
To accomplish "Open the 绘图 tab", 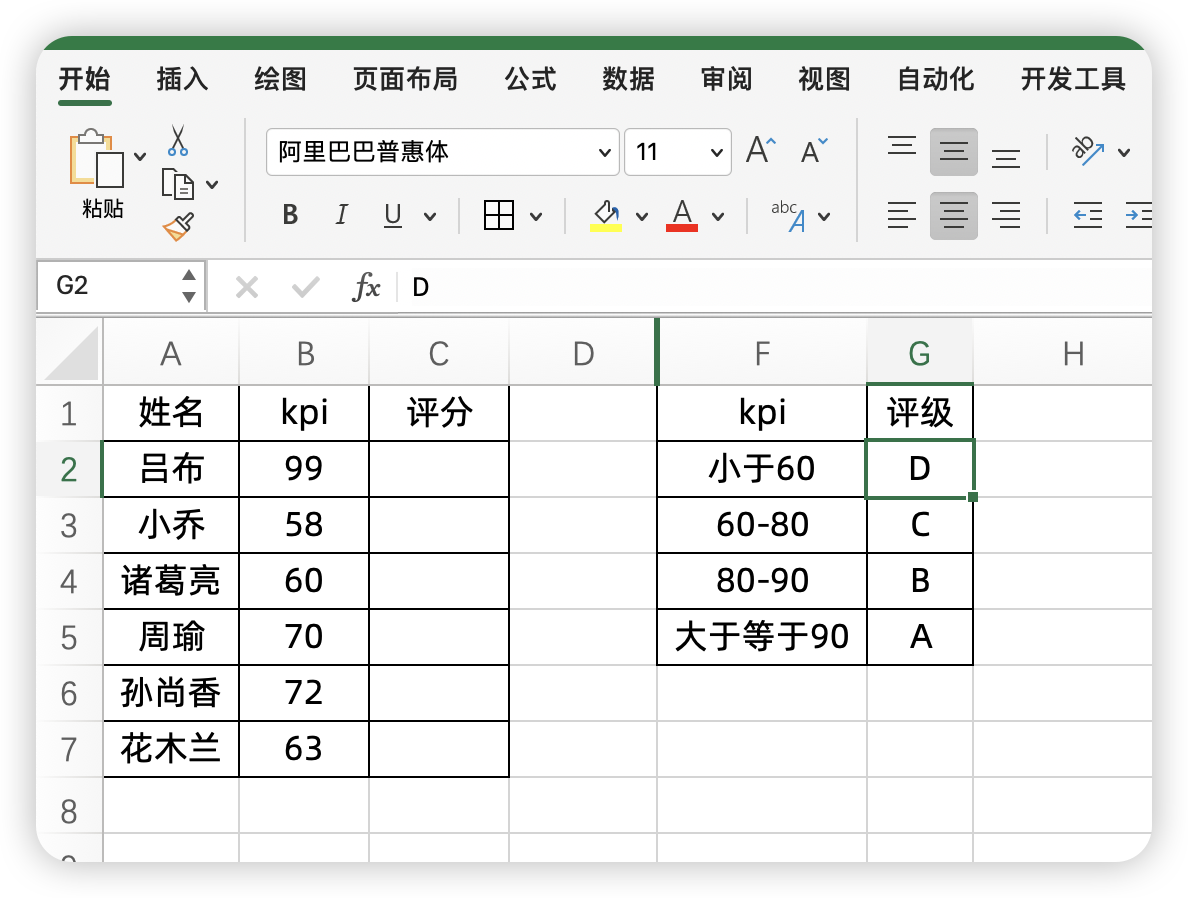I will tap(281, 79).
